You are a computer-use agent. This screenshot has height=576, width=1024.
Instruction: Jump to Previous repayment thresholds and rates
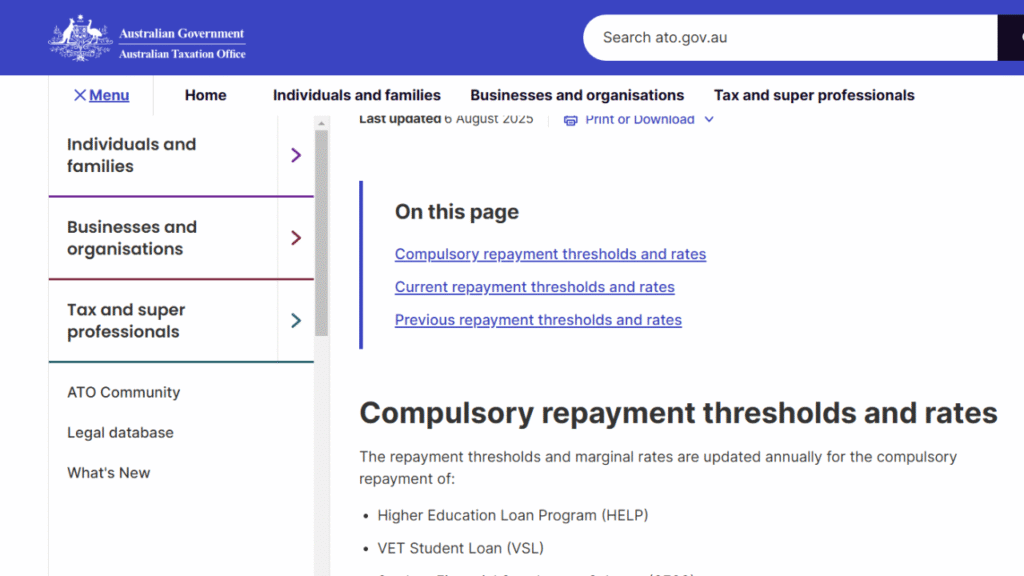coord(538,320)
